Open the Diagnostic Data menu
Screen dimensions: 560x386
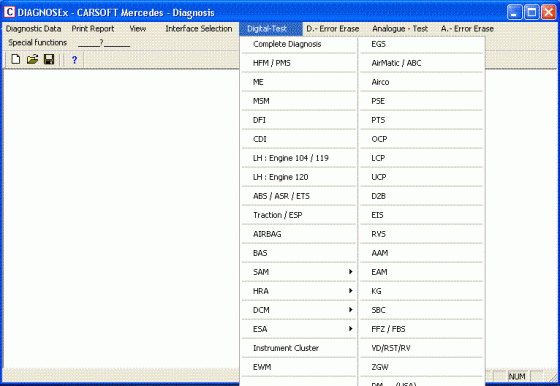pyautogui.click(x=34, y=29)
